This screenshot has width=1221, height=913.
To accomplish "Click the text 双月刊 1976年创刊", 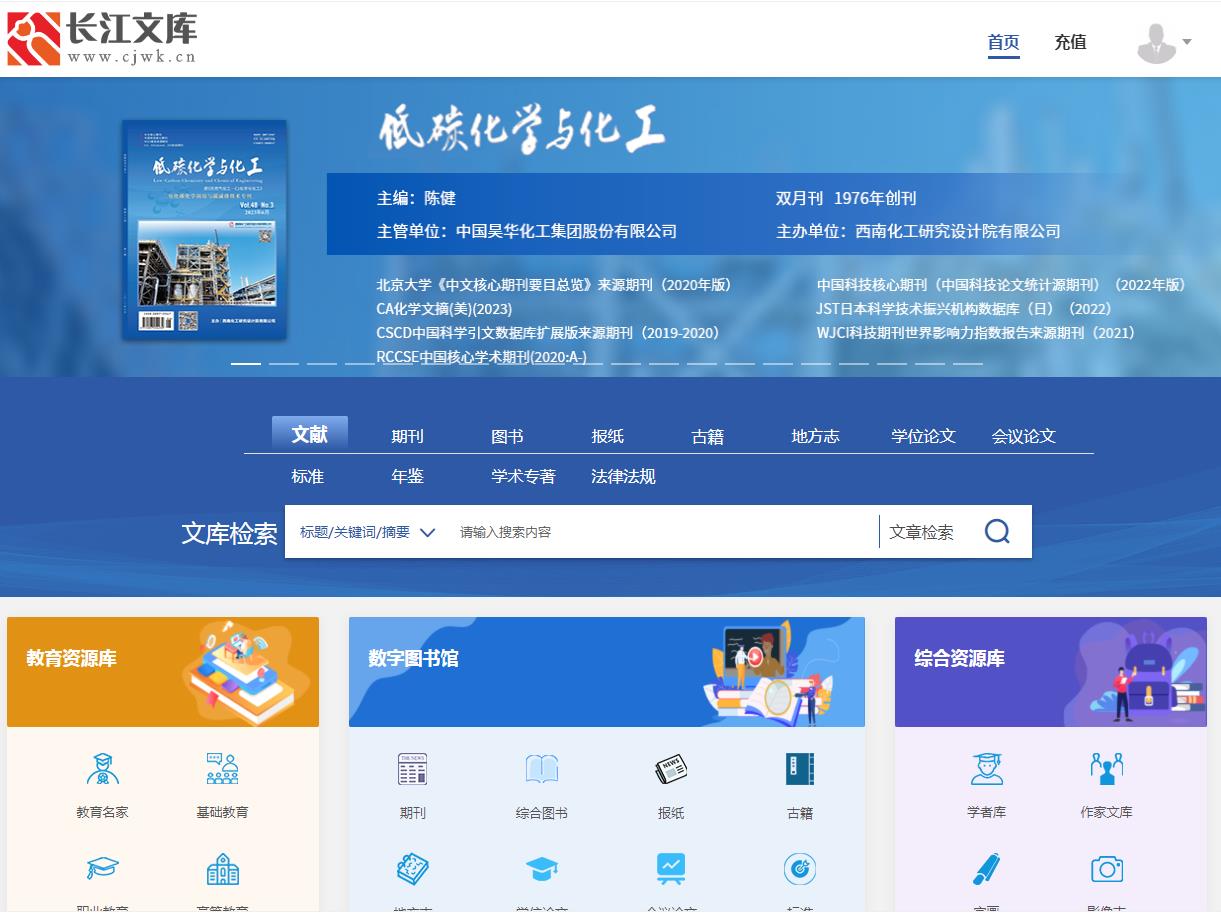I will tap(846, 198).
